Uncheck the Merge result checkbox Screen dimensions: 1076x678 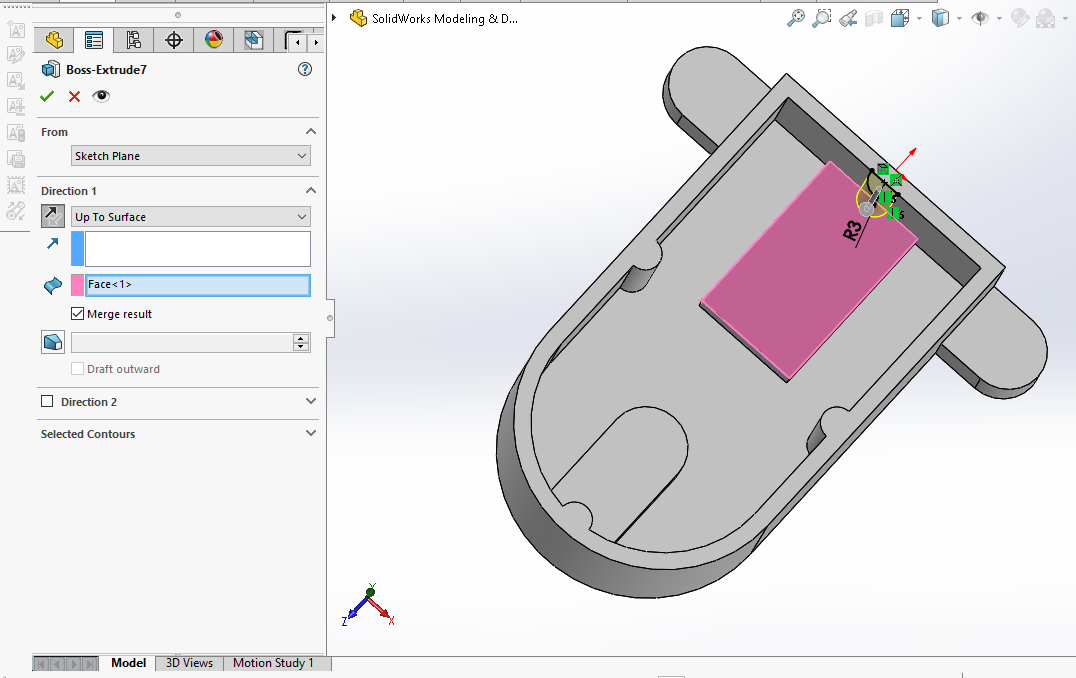(x=78, y=314)
